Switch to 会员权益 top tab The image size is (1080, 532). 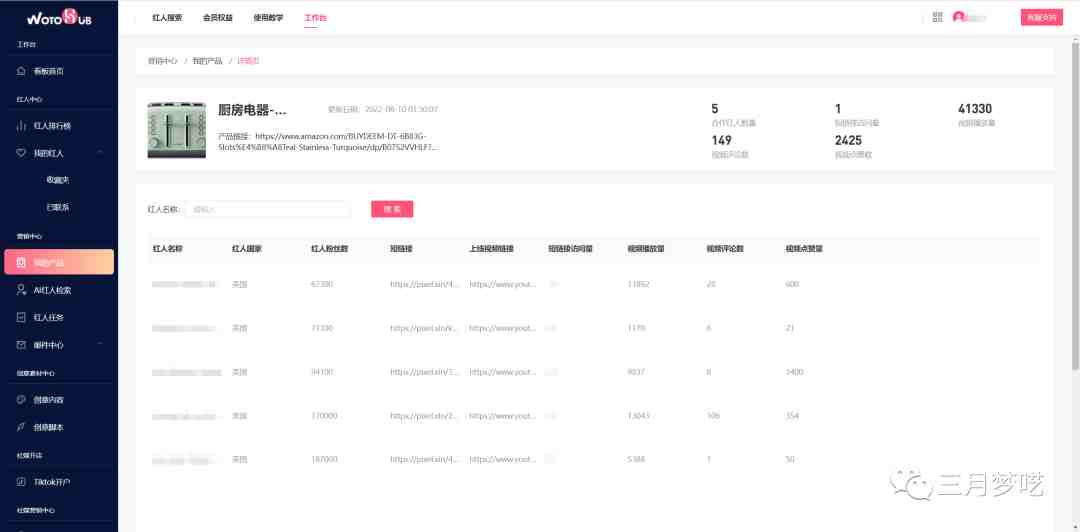pos(218,18)
